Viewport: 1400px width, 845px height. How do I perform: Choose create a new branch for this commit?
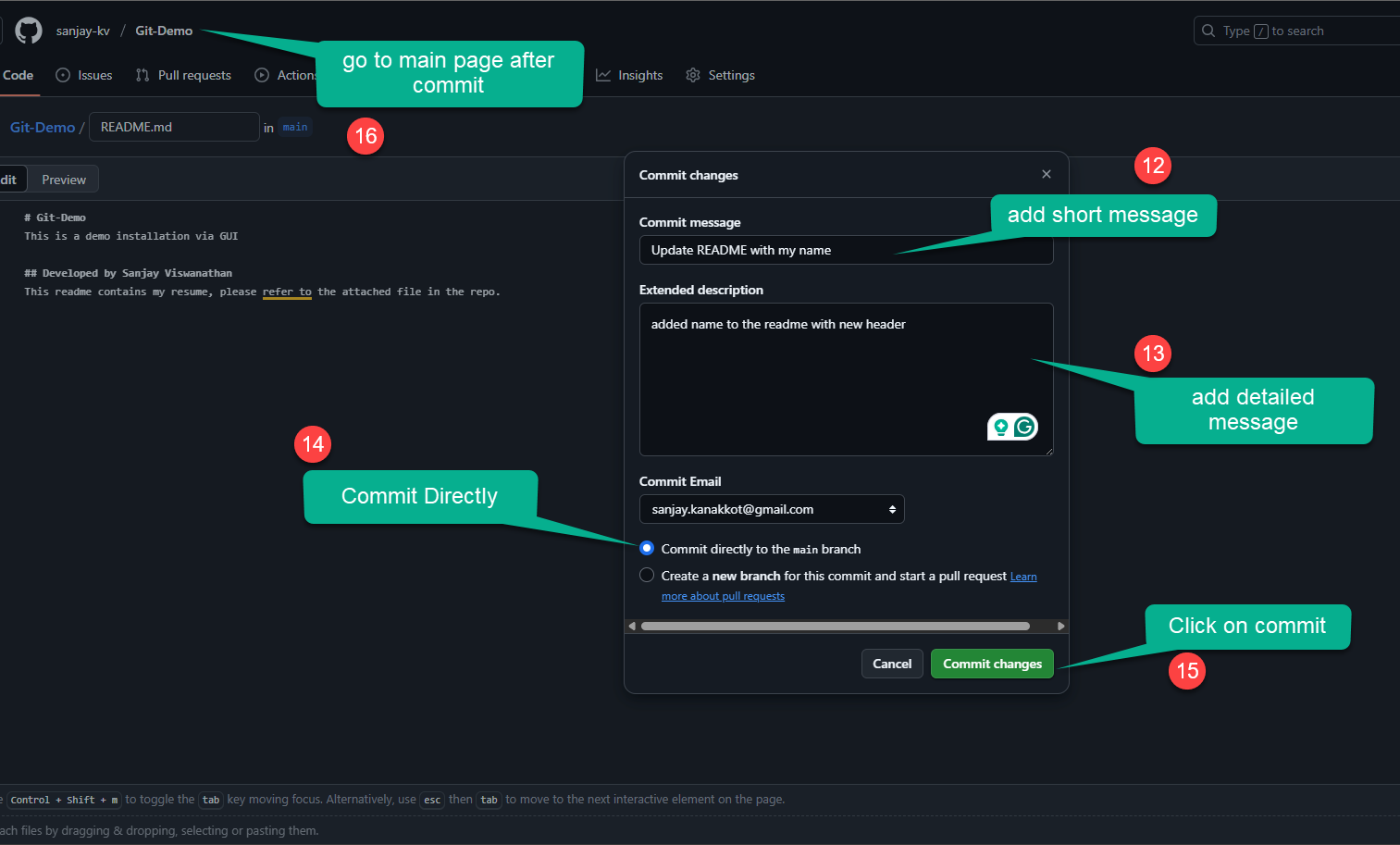(x=646, y=575)
